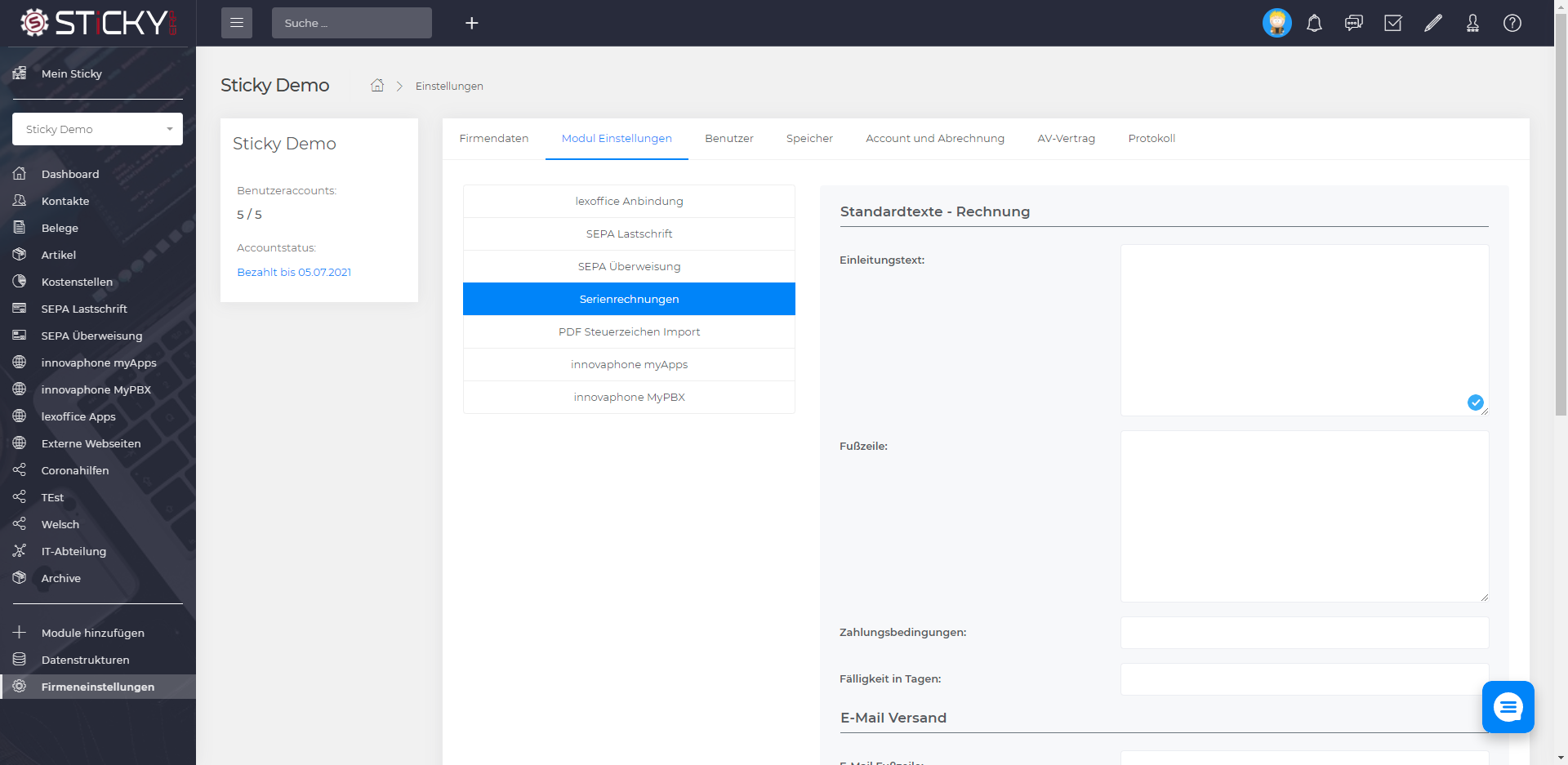Switch to the Benutzer tab
This screenshot has height=765, width=1568.
pyautogui.click(x=728, y=139)
